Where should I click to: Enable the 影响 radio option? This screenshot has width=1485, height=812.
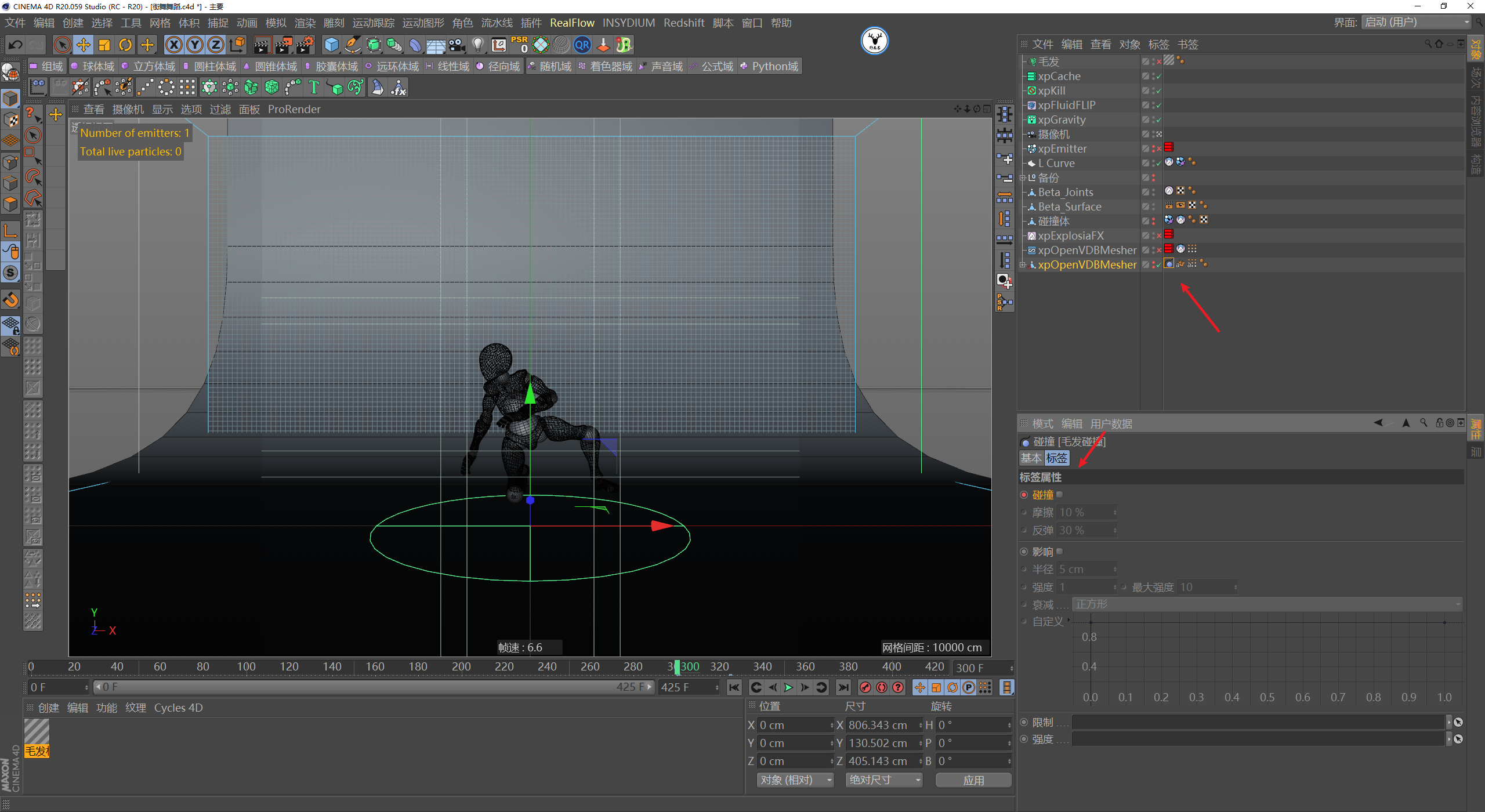coord(1024,552)
